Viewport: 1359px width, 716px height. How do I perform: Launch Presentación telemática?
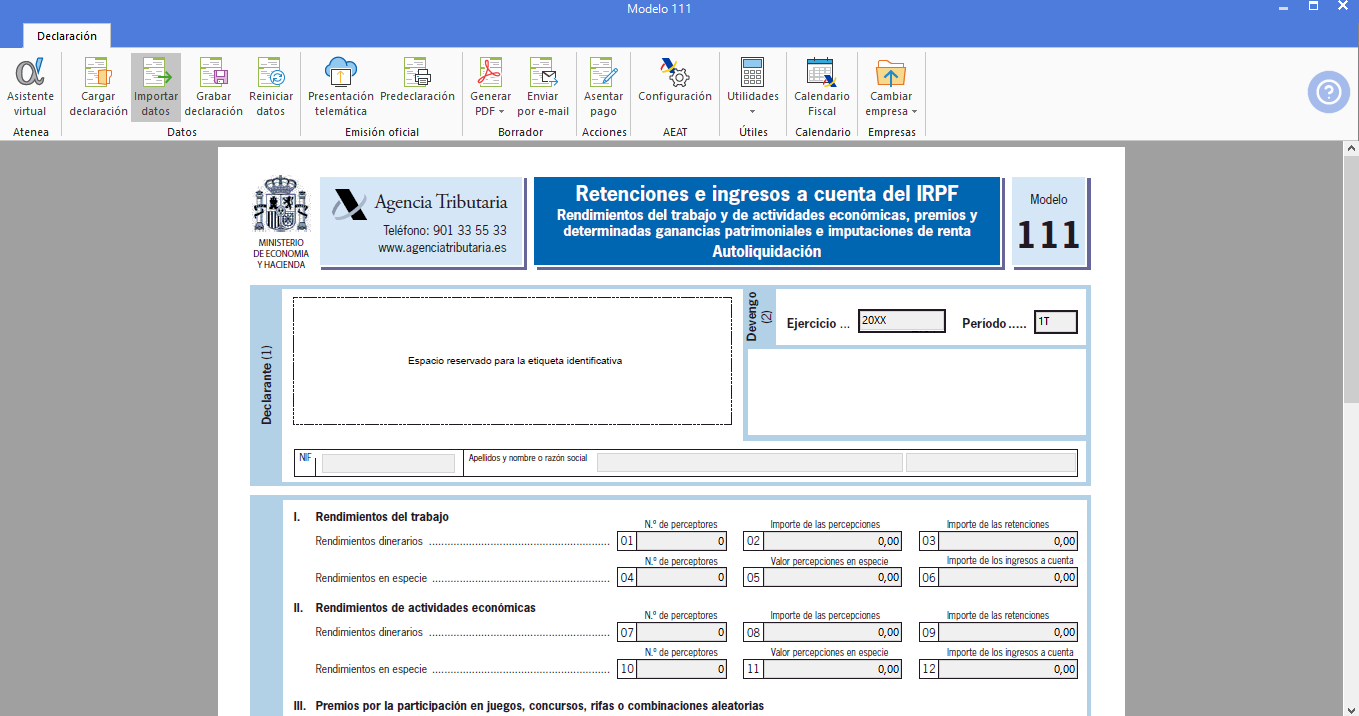click(x=341, y=87)
